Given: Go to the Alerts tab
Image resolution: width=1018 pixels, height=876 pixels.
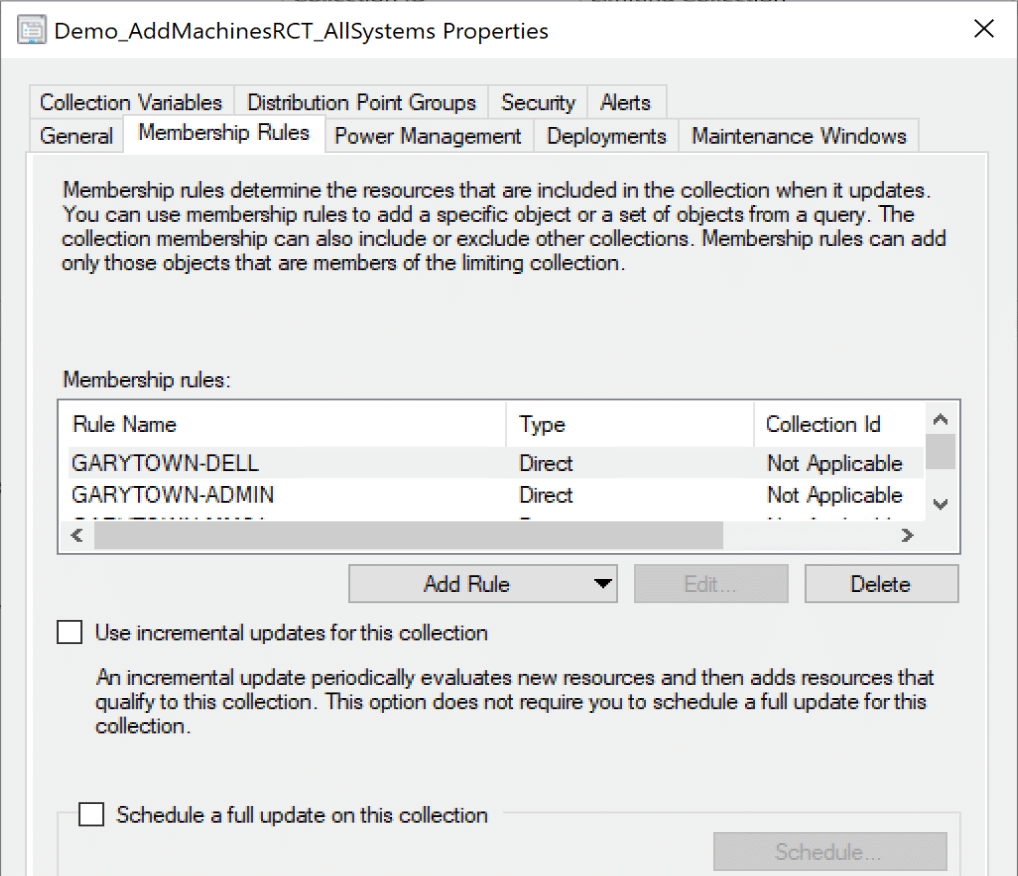Looking at the screenshot, I should (x=625, y=102).
